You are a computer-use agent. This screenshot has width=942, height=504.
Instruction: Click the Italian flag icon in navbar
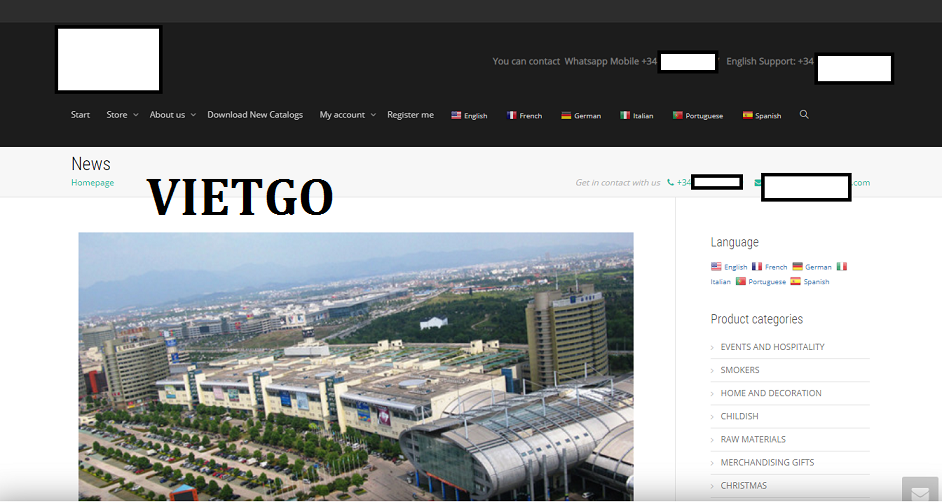(x=625, y=115)
